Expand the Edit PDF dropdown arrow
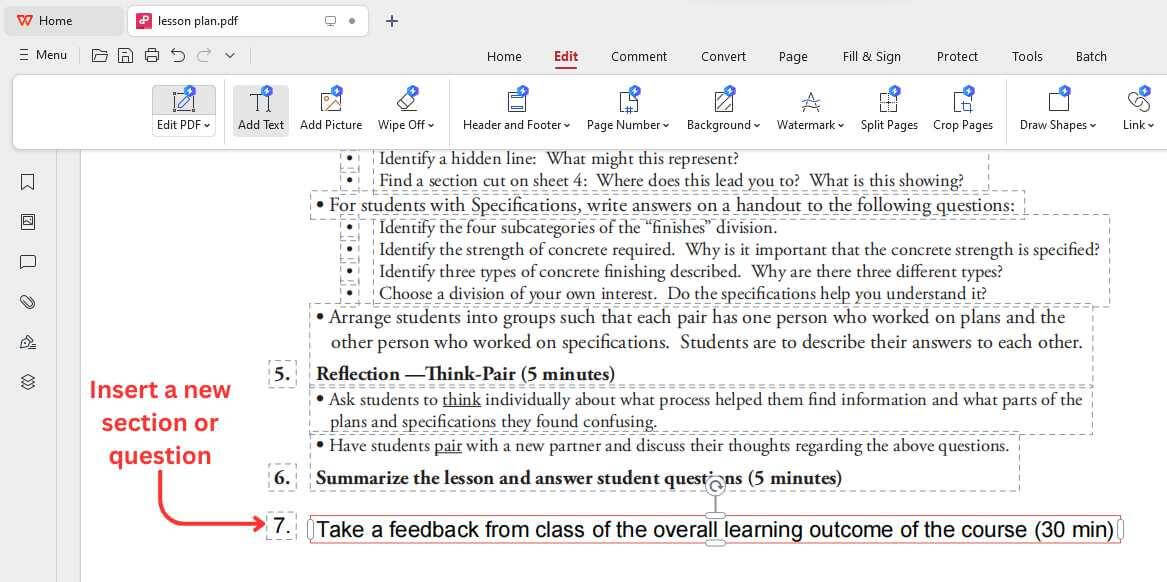The width and height of the screenshot is (1167, 582). click(x=207, y=125)
